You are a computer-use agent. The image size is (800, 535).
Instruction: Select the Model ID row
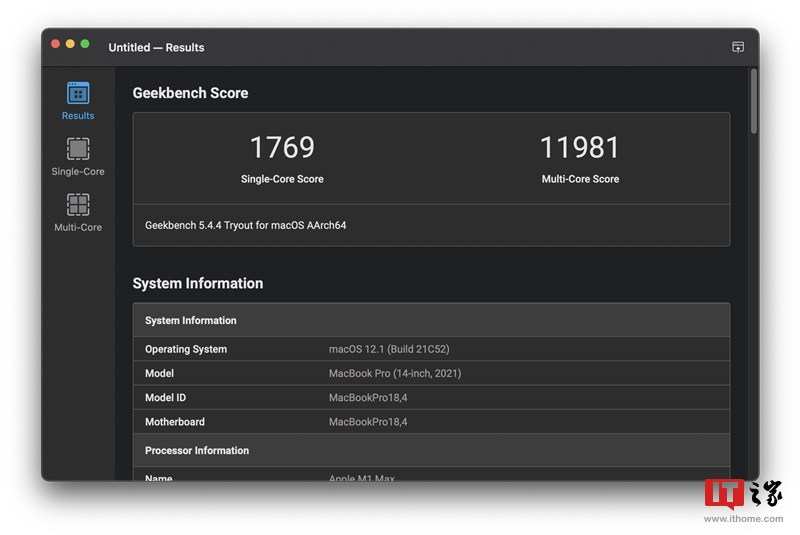(x=431, y=398)
